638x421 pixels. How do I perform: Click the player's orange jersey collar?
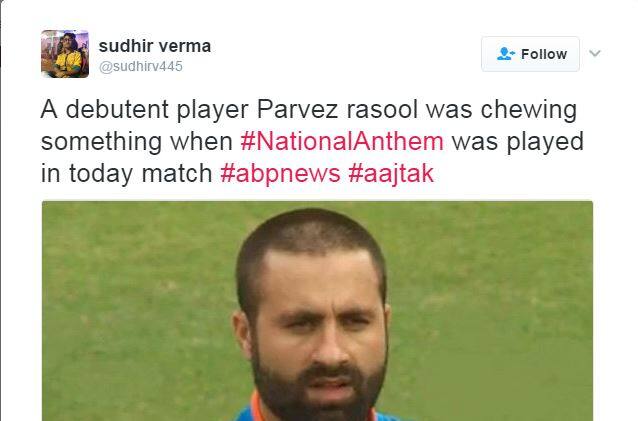255,407
